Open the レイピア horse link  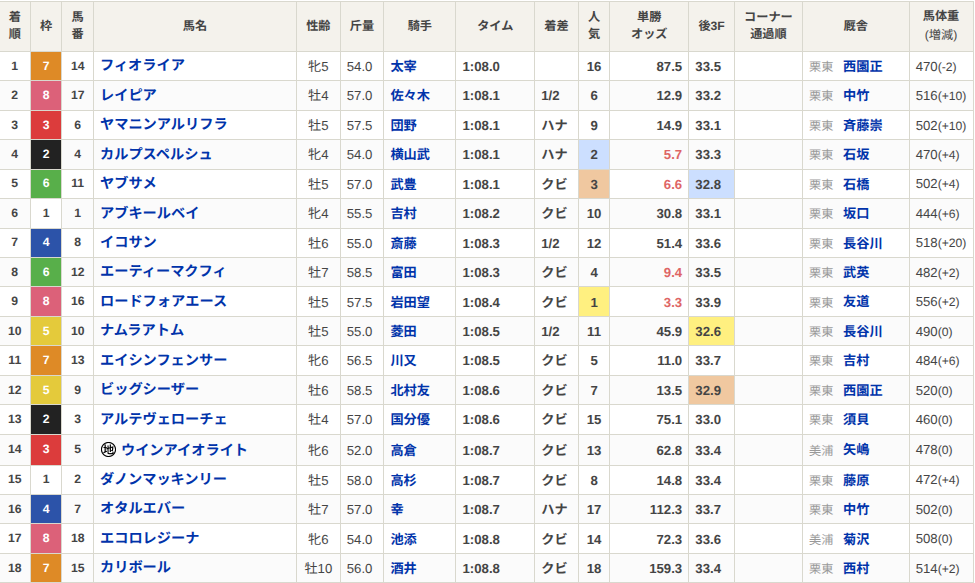click(128, 95)
